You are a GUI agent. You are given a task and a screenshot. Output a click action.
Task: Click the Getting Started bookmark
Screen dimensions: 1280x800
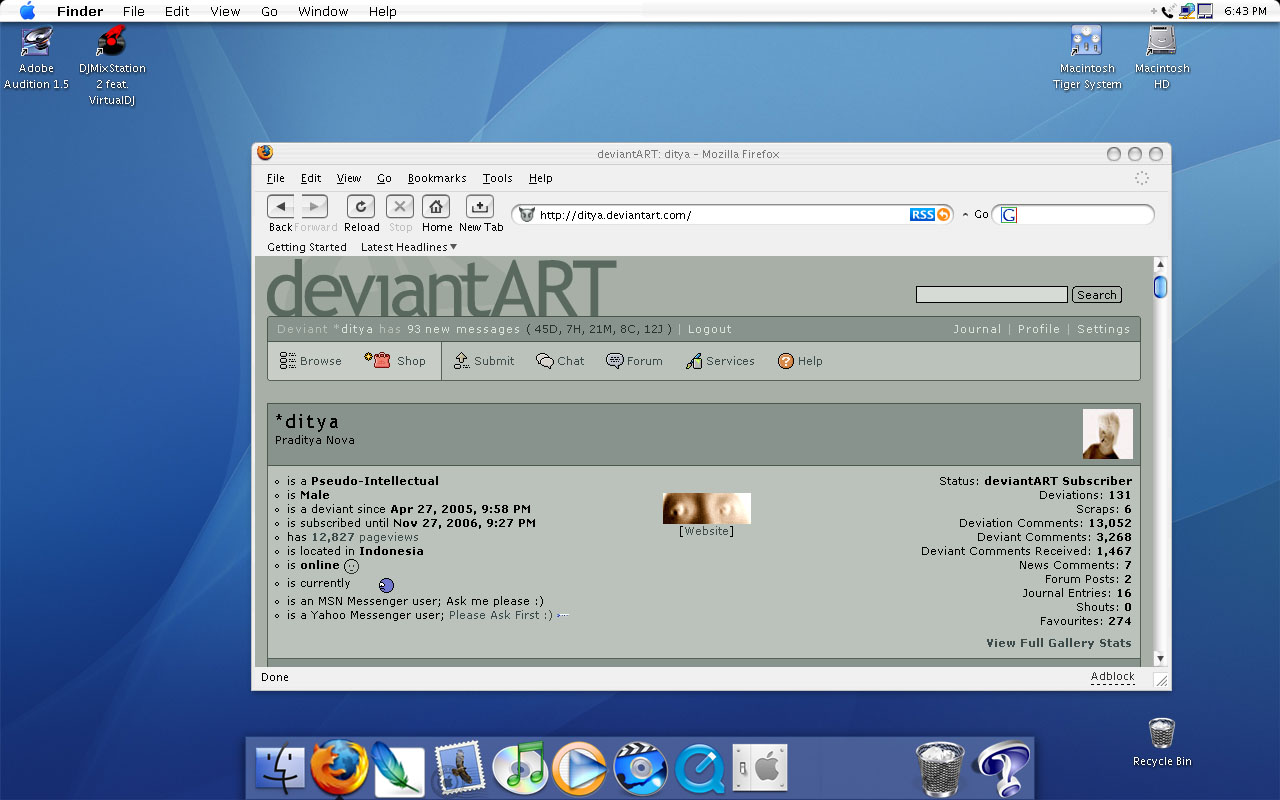(307, 247)
